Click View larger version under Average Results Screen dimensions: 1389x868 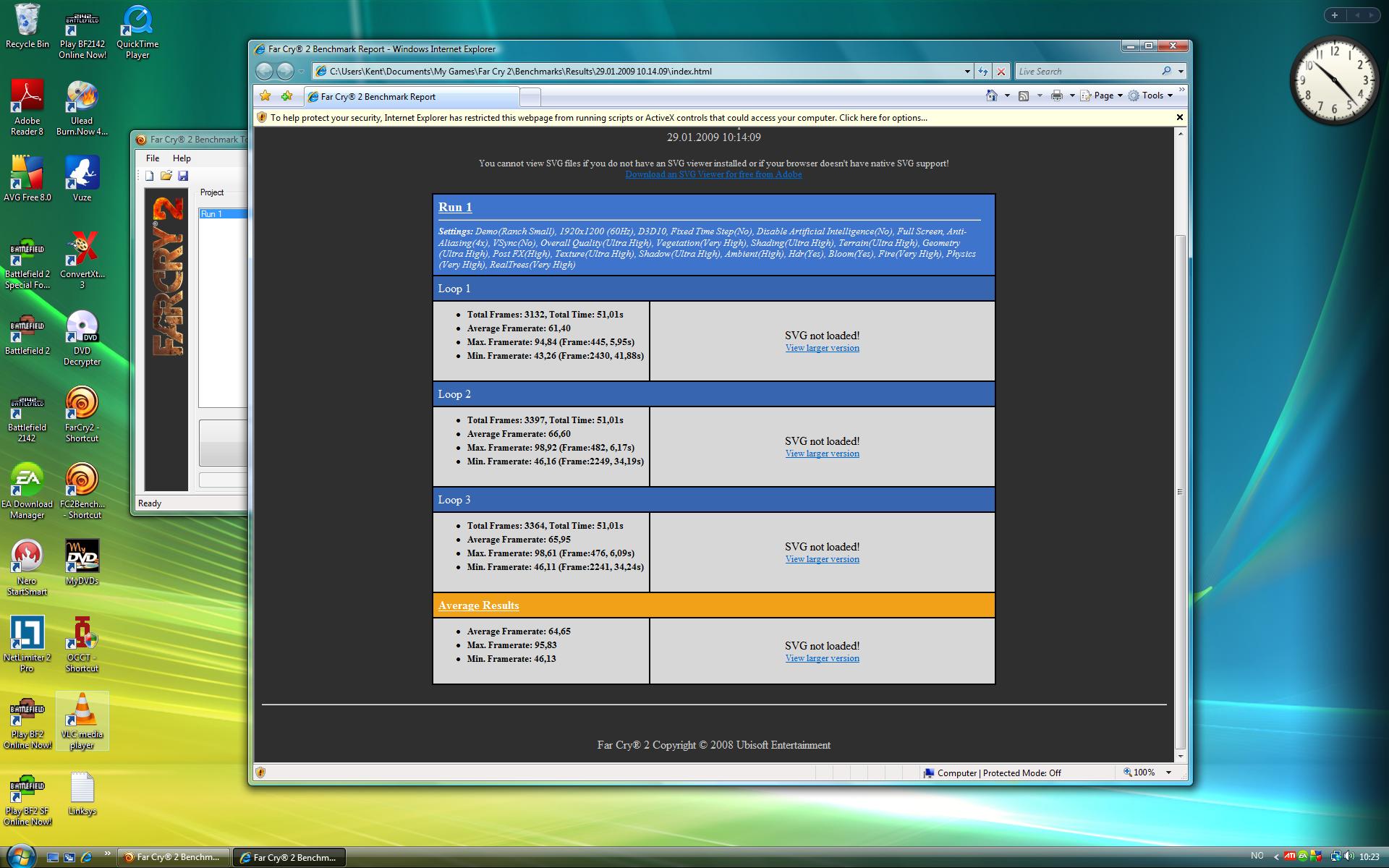[823, 658]
